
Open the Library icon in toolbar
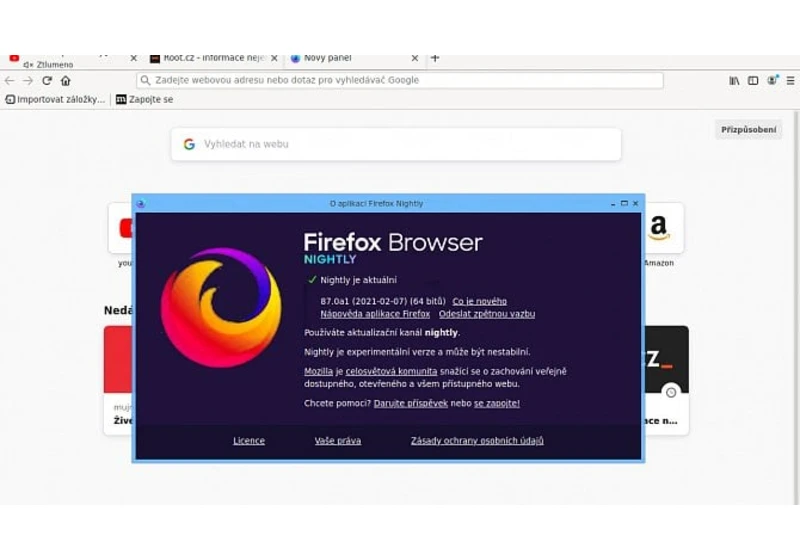[734, 81]
